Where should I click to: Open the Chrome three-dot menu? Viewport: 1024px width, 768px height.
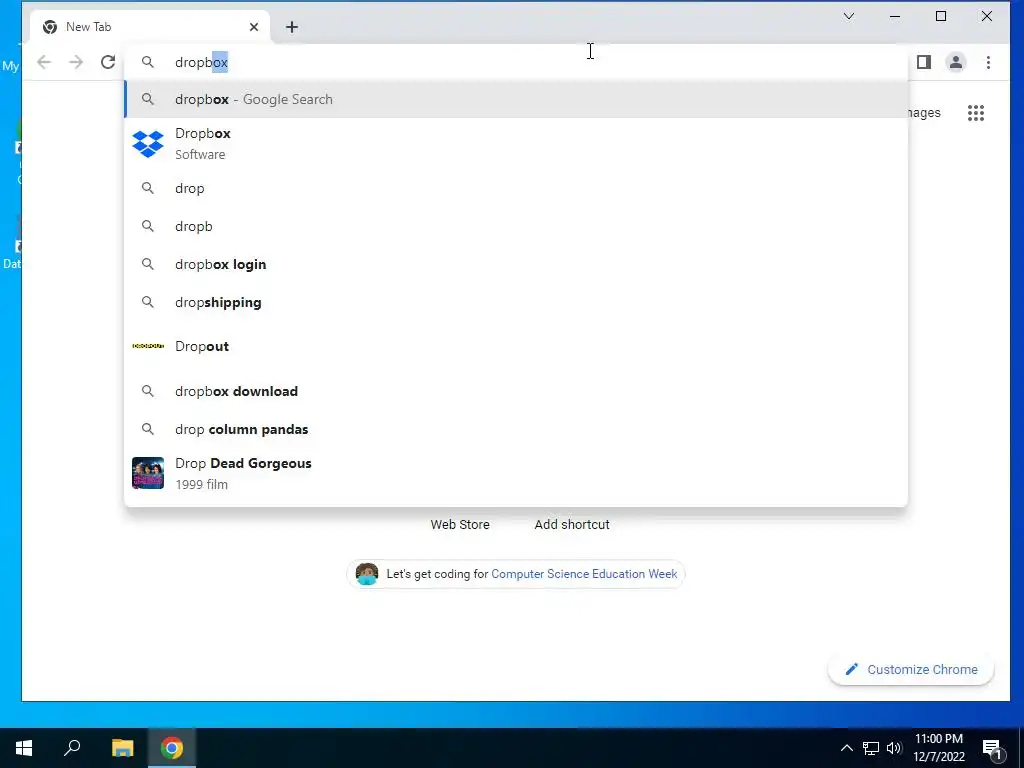988,62
